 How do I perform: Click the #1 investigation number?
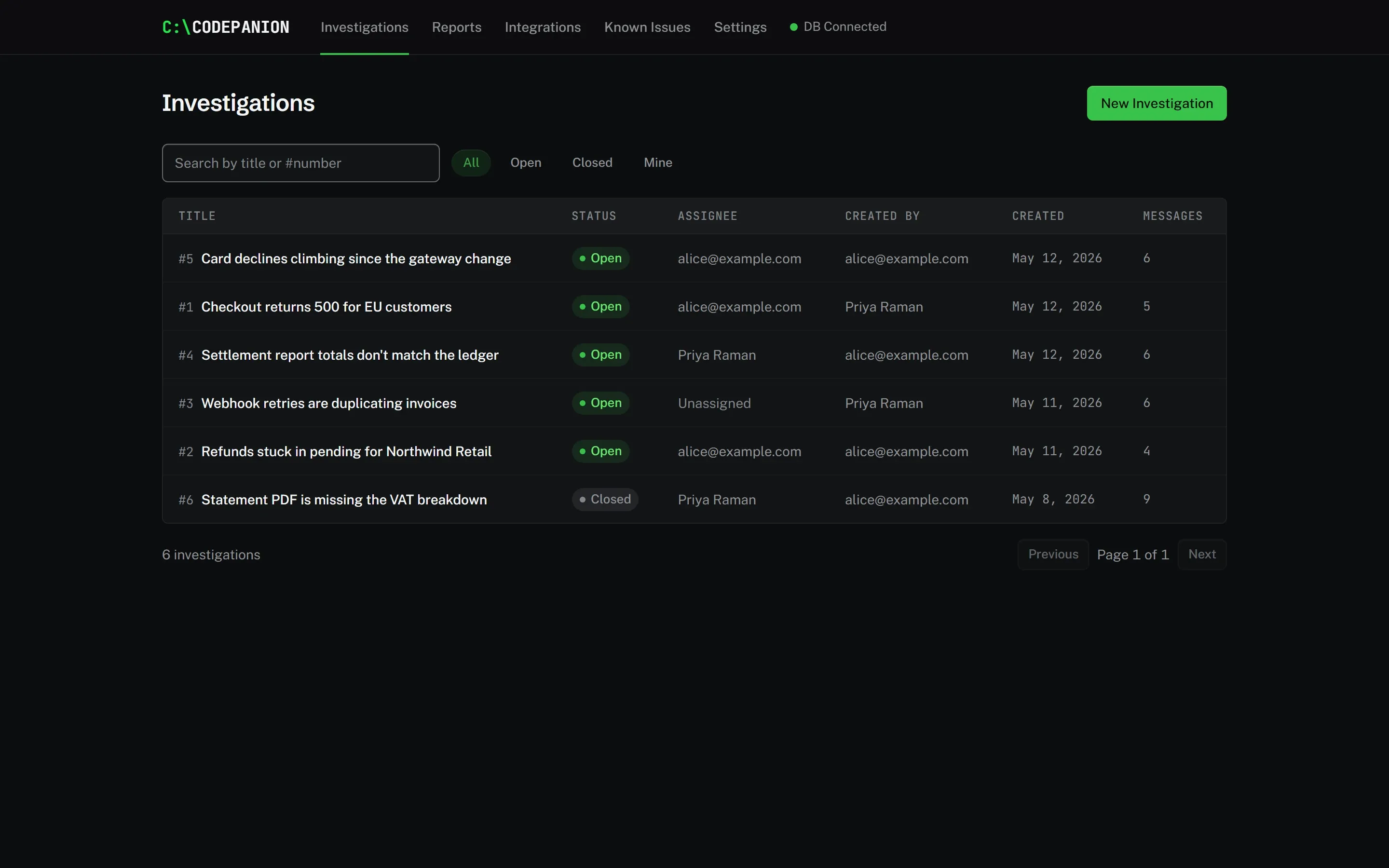click(x=185, y=307)
